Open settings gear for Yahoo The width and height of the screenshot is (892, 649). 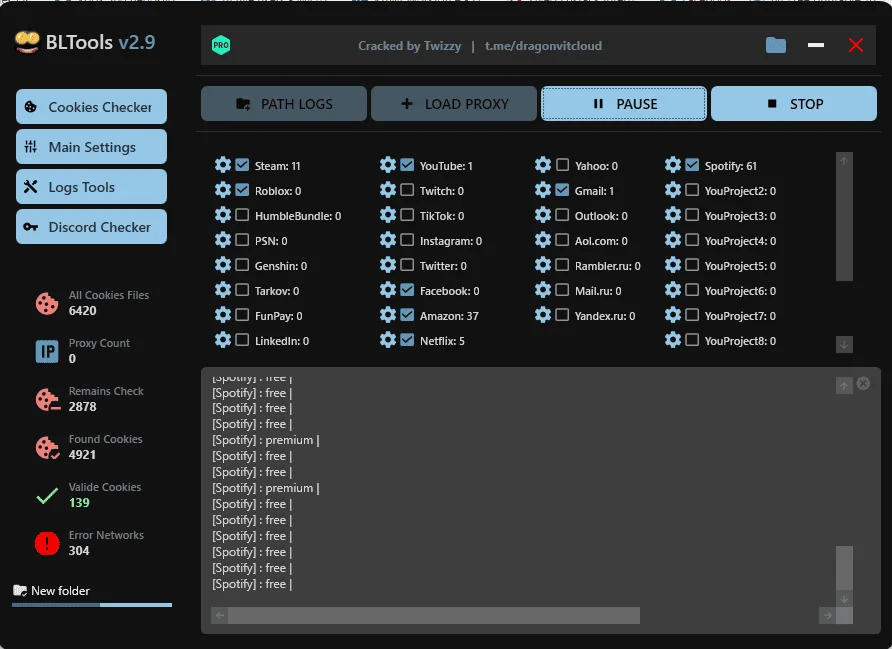543,165
